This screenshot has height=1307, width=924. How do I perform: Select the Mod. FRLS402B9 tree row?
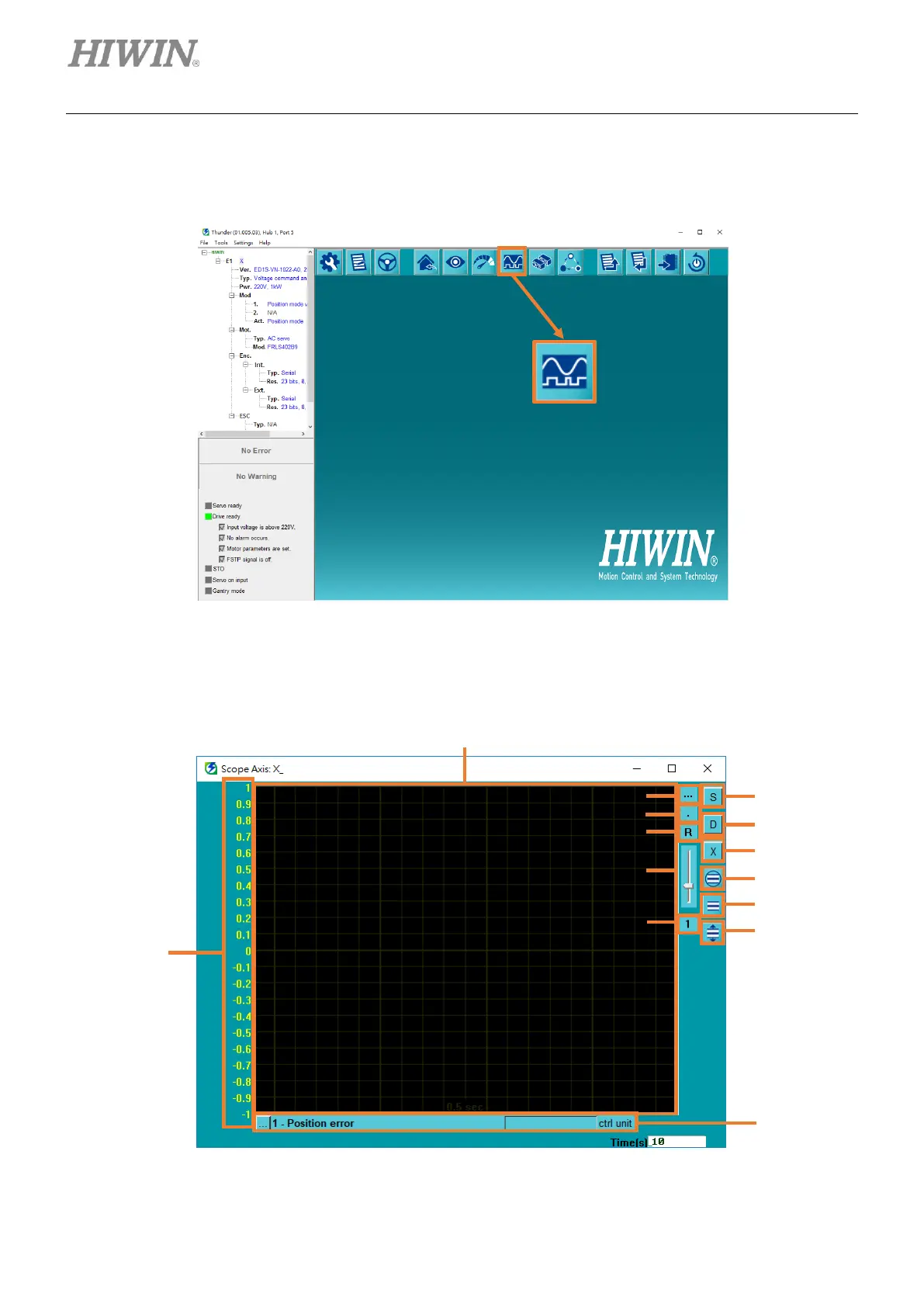click(x=275, y=347)
